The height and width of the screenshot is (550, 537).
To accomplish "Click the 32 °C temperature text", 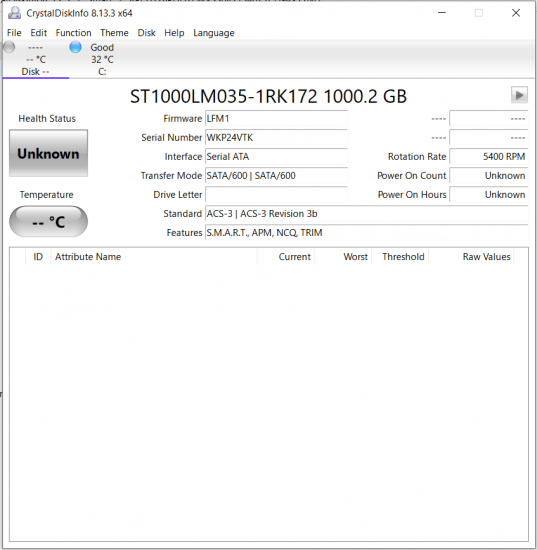I will click(x=102, y=59).
